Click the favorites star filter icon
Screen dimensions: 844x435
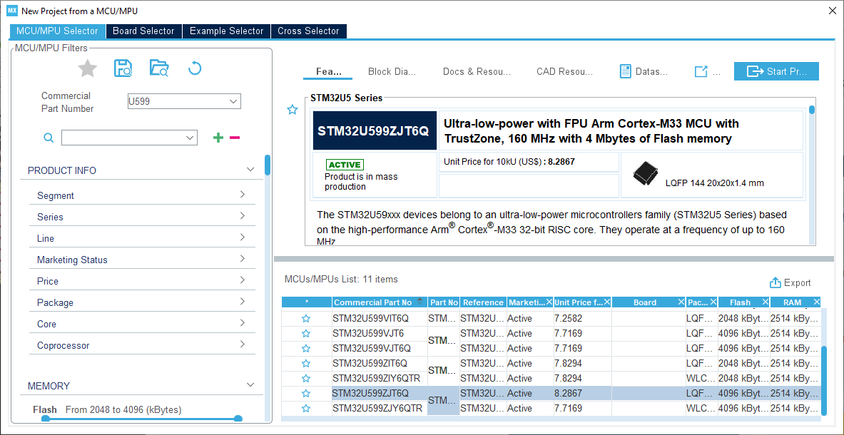point(87,69)
